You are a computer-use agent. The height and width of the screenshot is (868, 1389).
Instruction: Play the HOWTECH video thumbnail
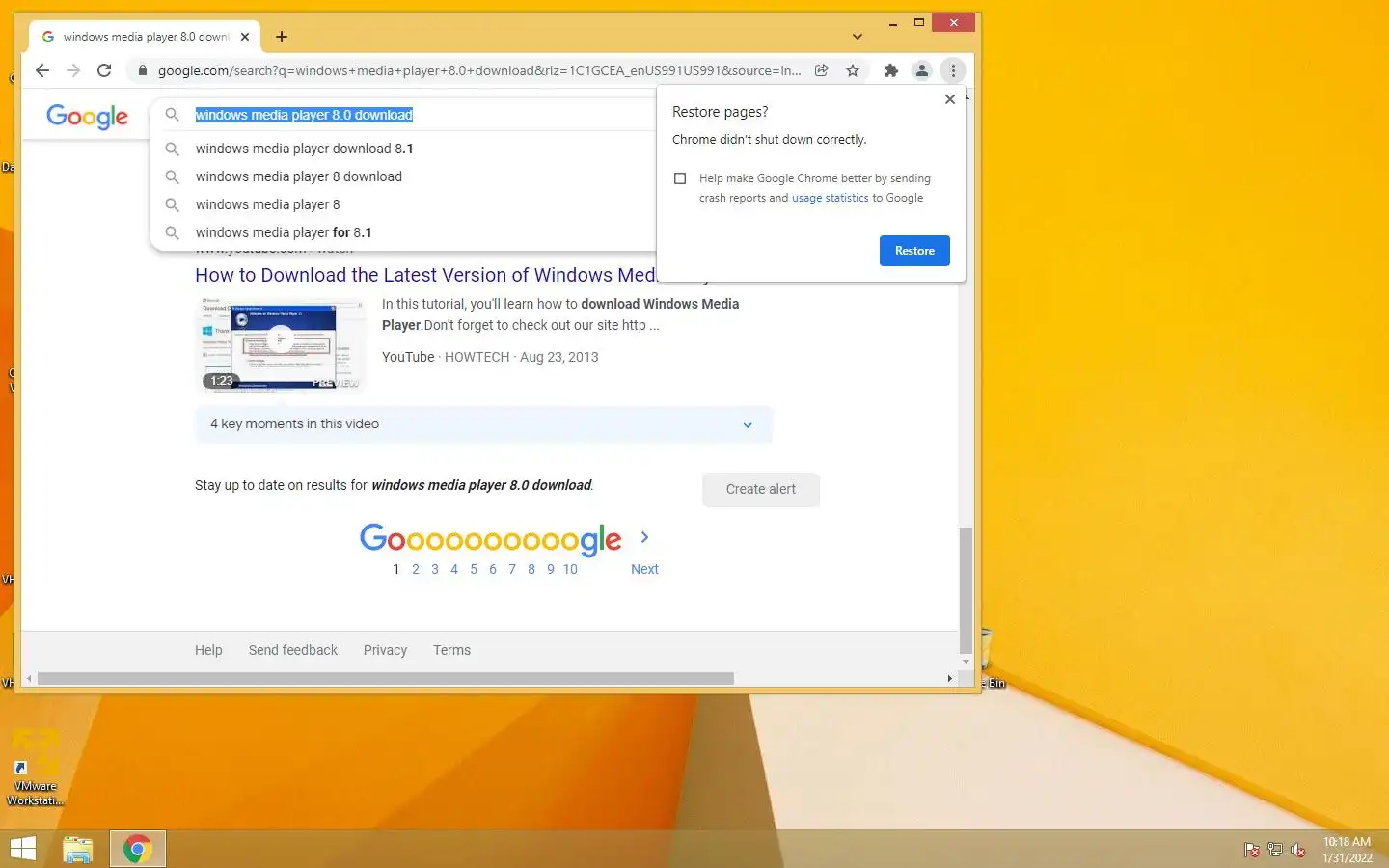[x=281, y=344]
